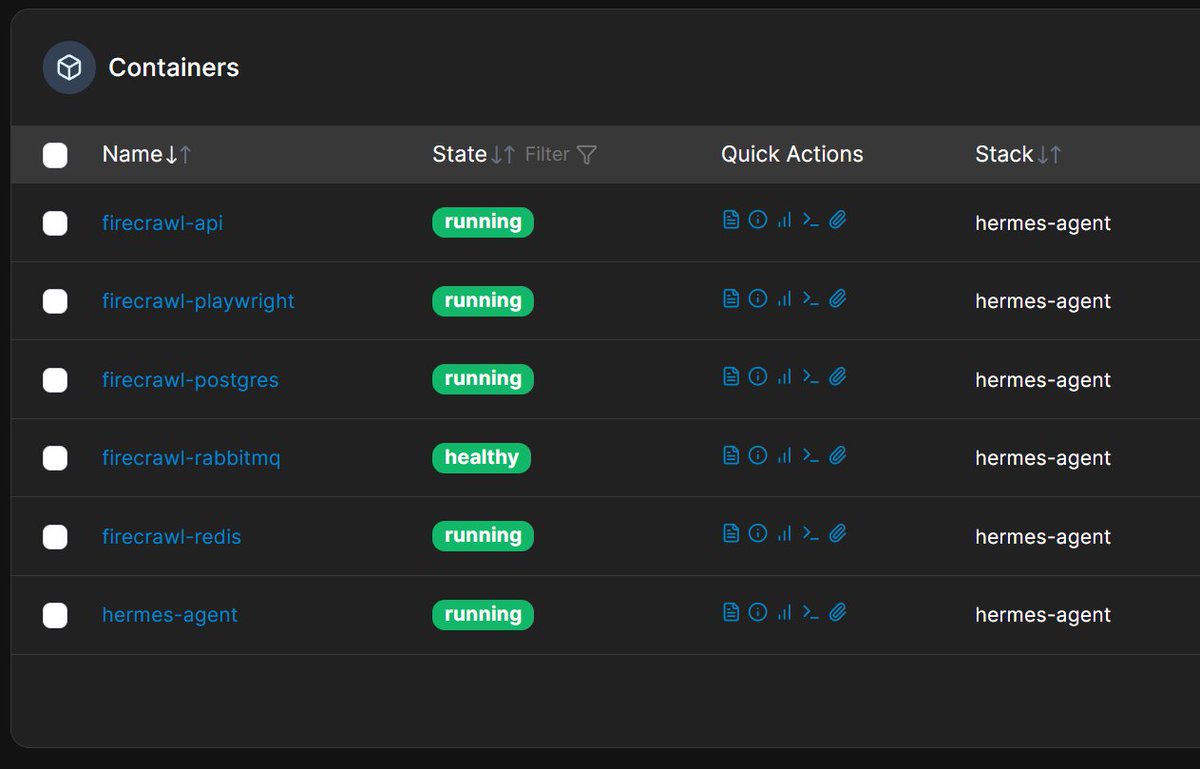Select the hermes-agent row checkbox
1200x769 pixels.
(55, 615)
